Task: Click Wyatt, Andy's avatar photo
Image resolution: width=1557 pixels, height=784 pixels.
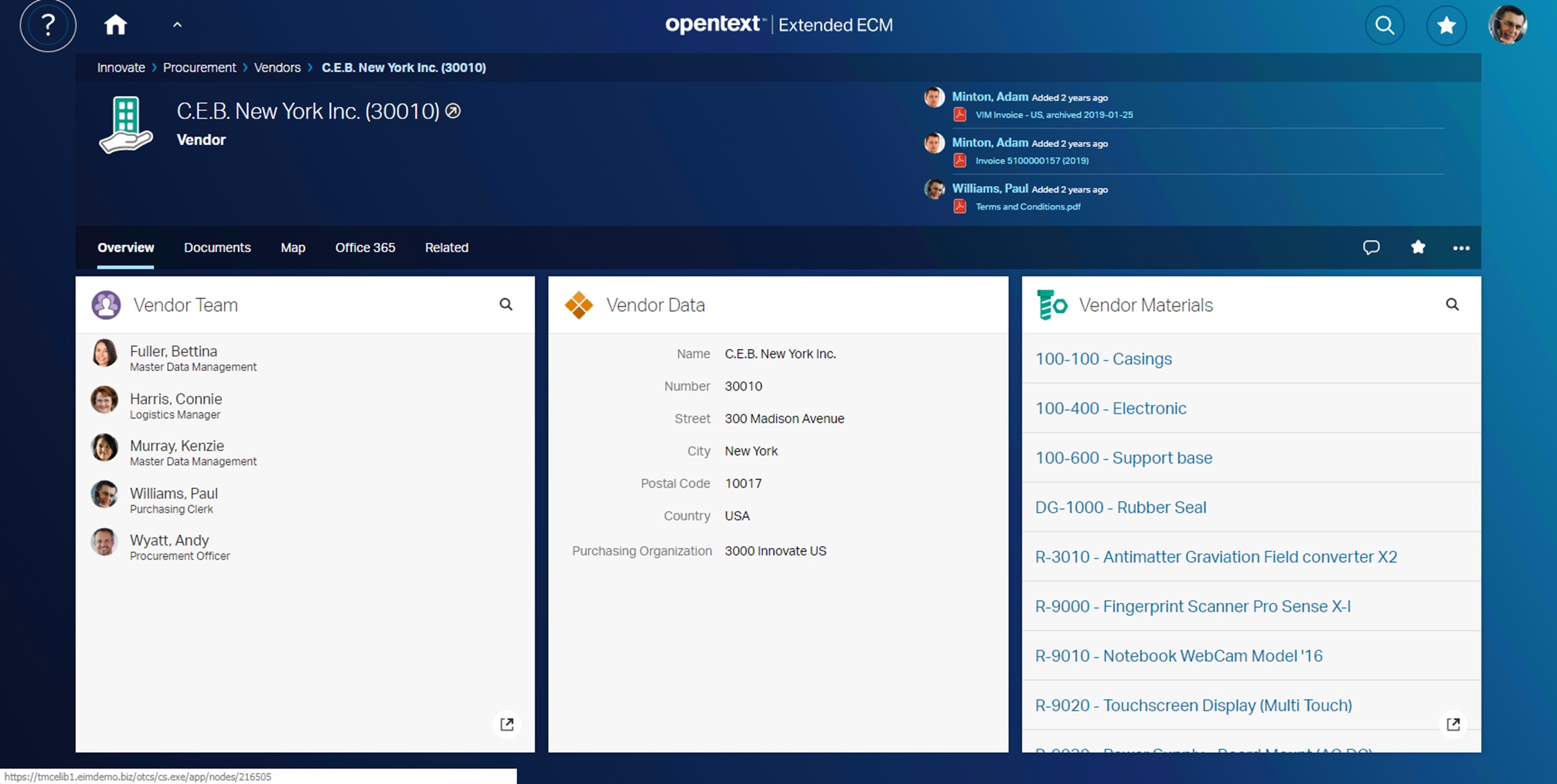Action: 105,542
